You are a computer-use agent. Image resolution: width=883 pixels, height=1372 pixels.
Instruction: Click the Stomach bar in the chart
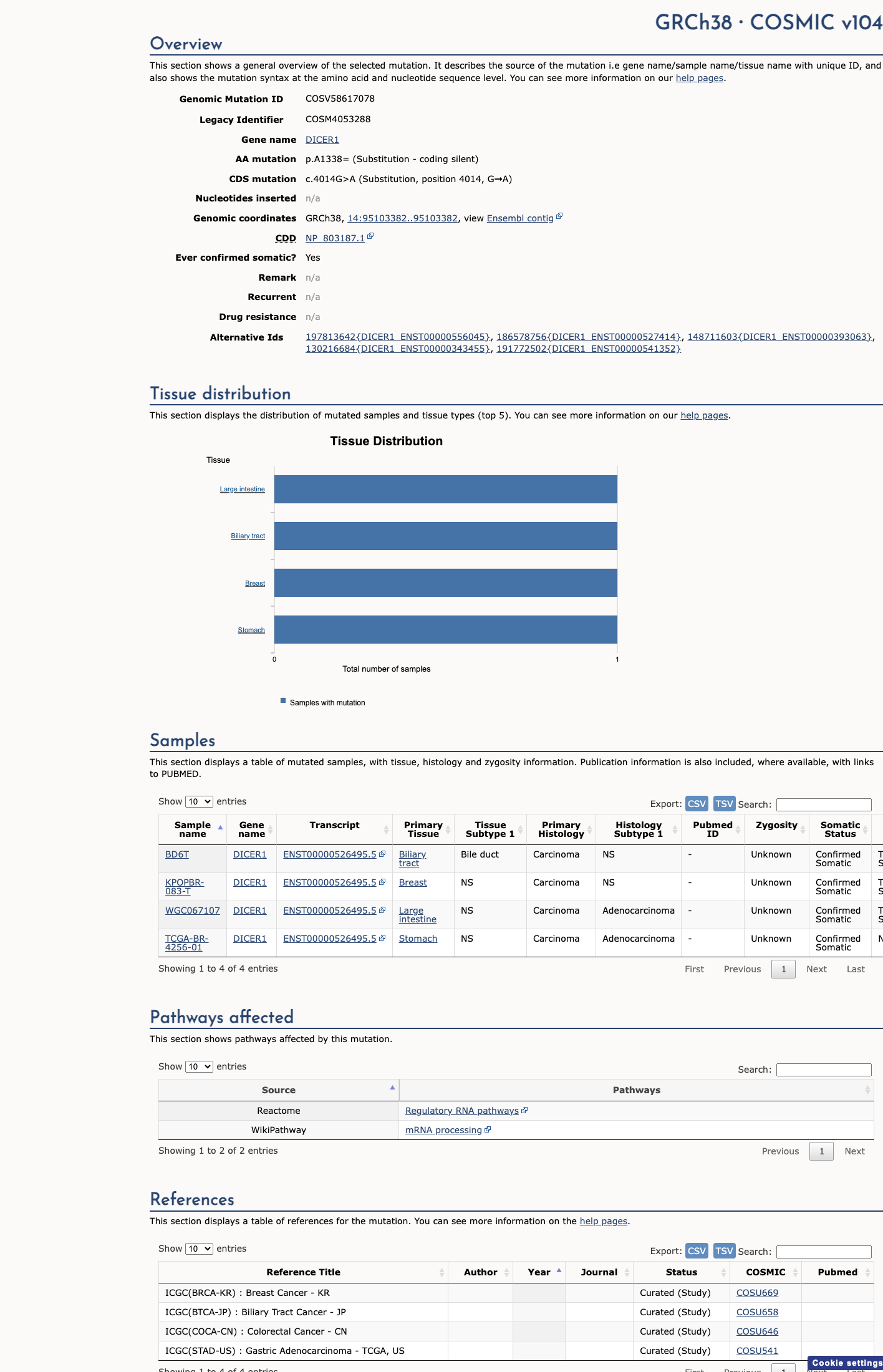(x=445, y=630)
